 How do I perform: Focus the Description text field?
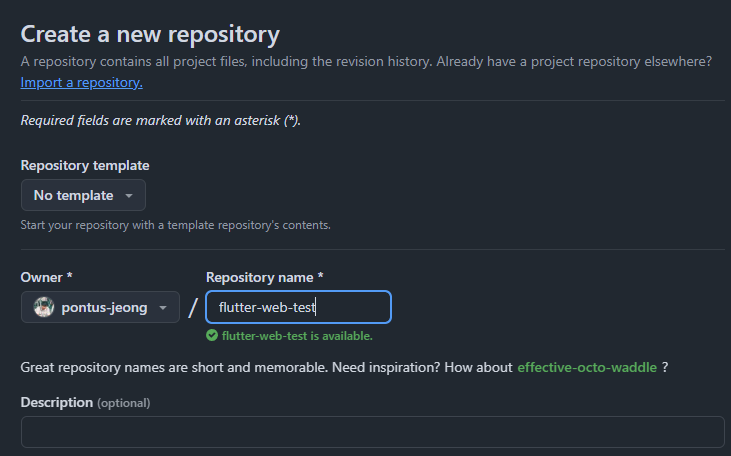pyautogui.click(x=372, y=432)
